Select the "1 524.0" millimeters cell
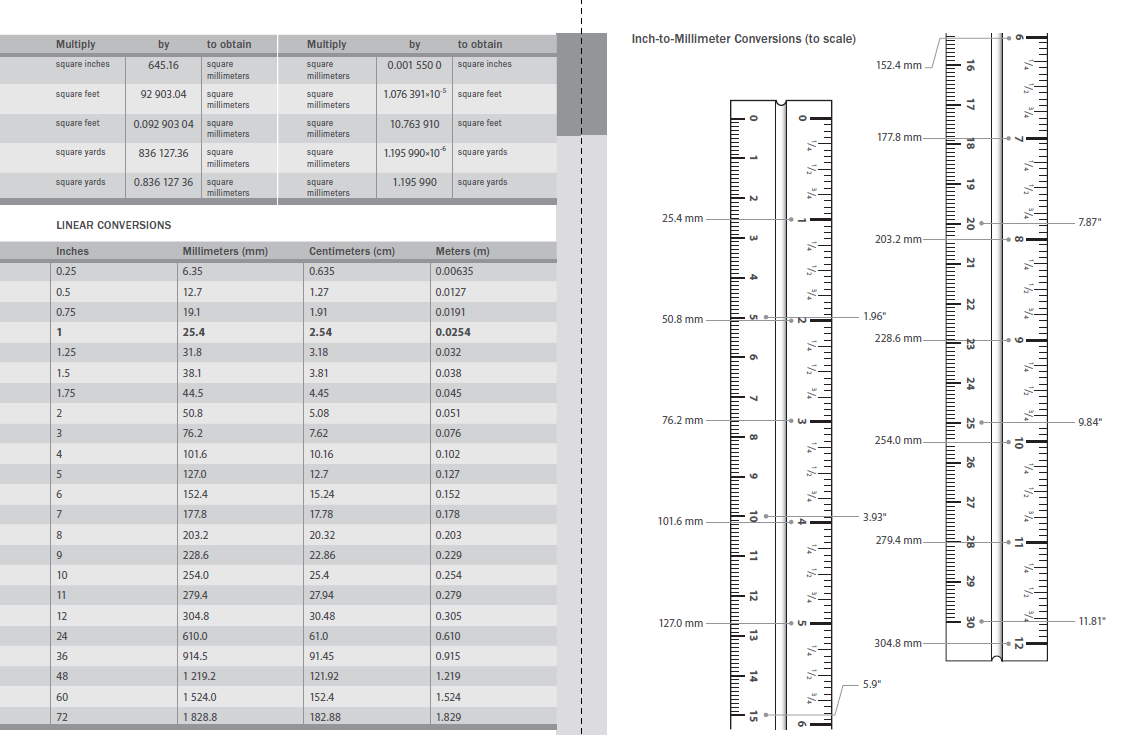Viewport: 1144px width, 735px height. 199,697
